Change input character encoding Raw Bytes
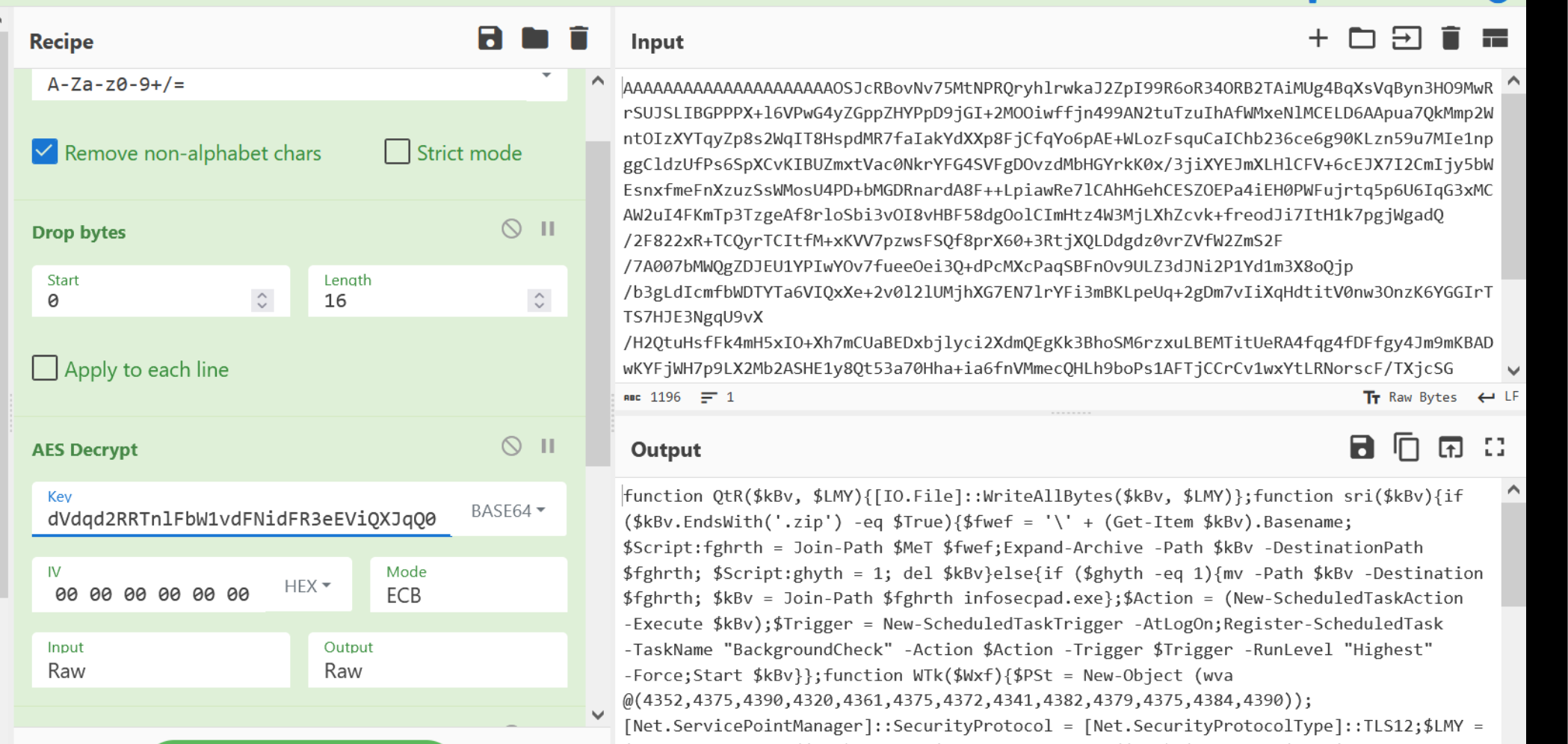The width and height of the screenshot is (1568, 744). 1410,397
